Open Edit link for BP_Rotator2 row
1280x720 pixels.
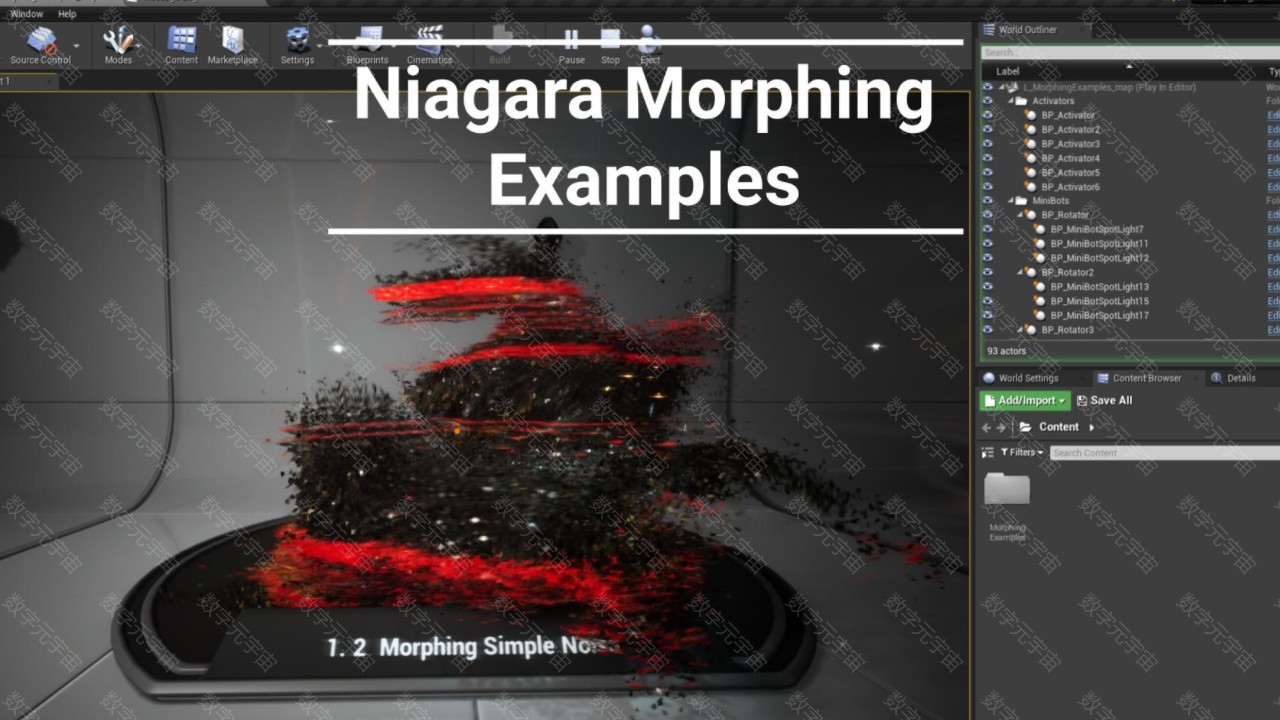(x=1273, y=272)
